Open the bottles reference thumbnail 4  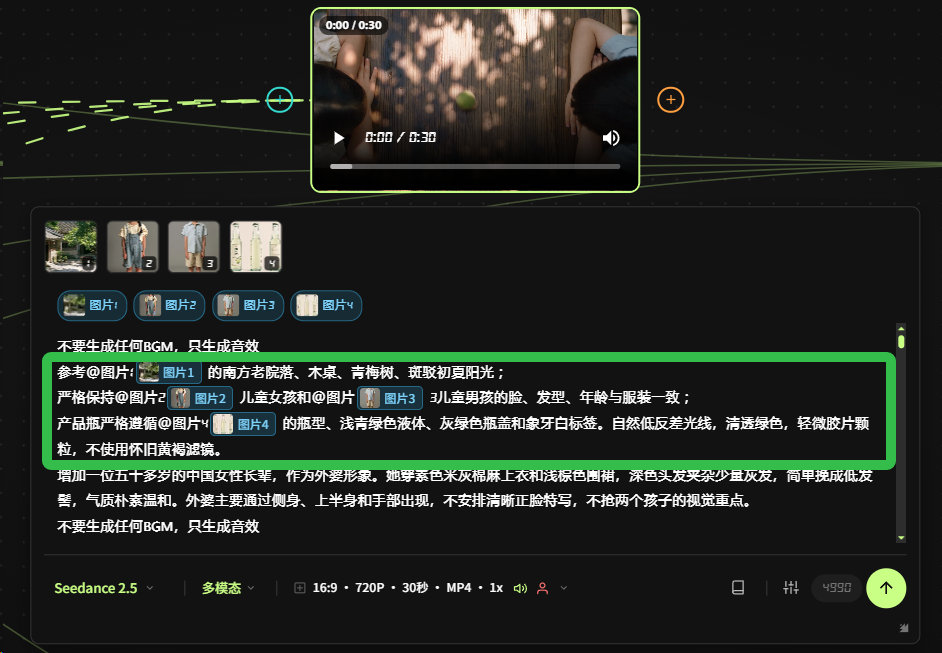coord(256,246)
